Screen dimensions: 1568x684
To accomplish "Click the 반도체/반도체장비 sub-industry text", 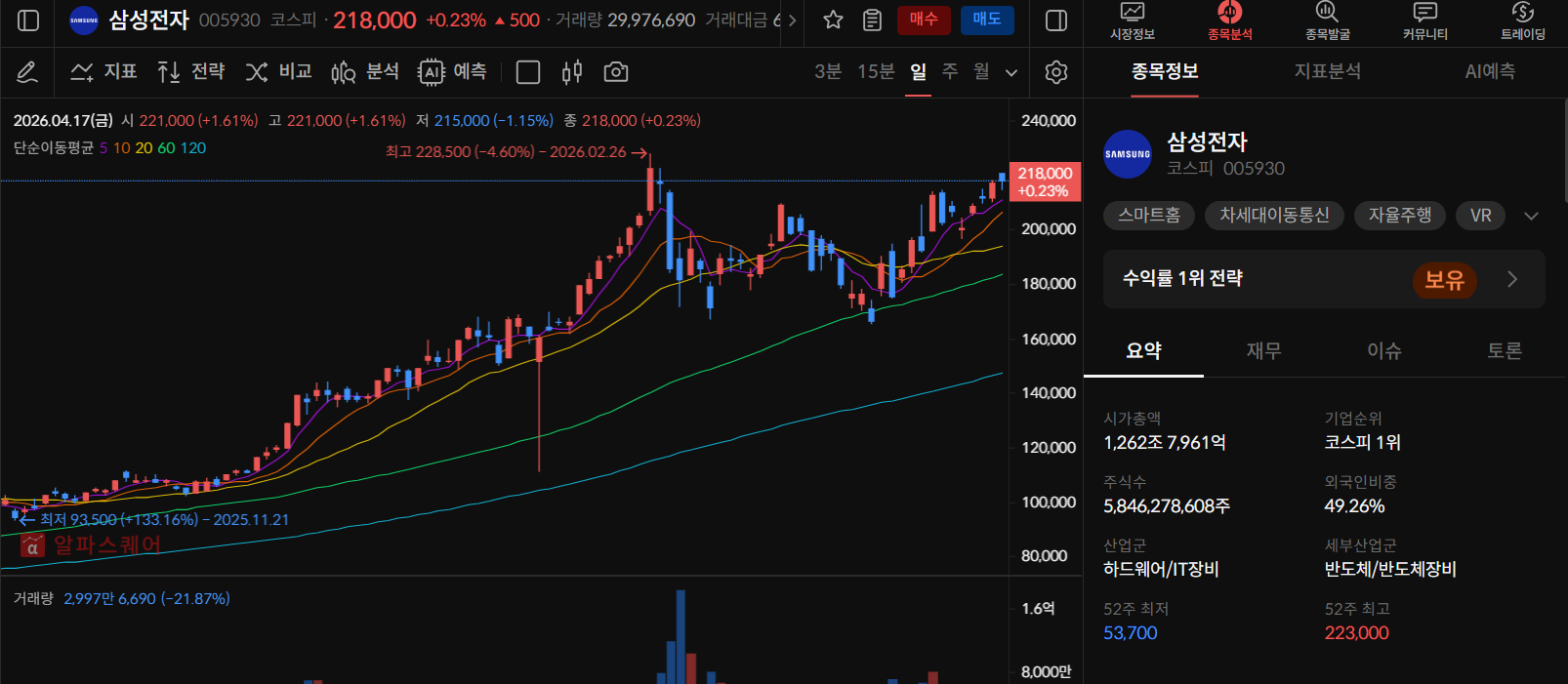I will pos(1390,570).
